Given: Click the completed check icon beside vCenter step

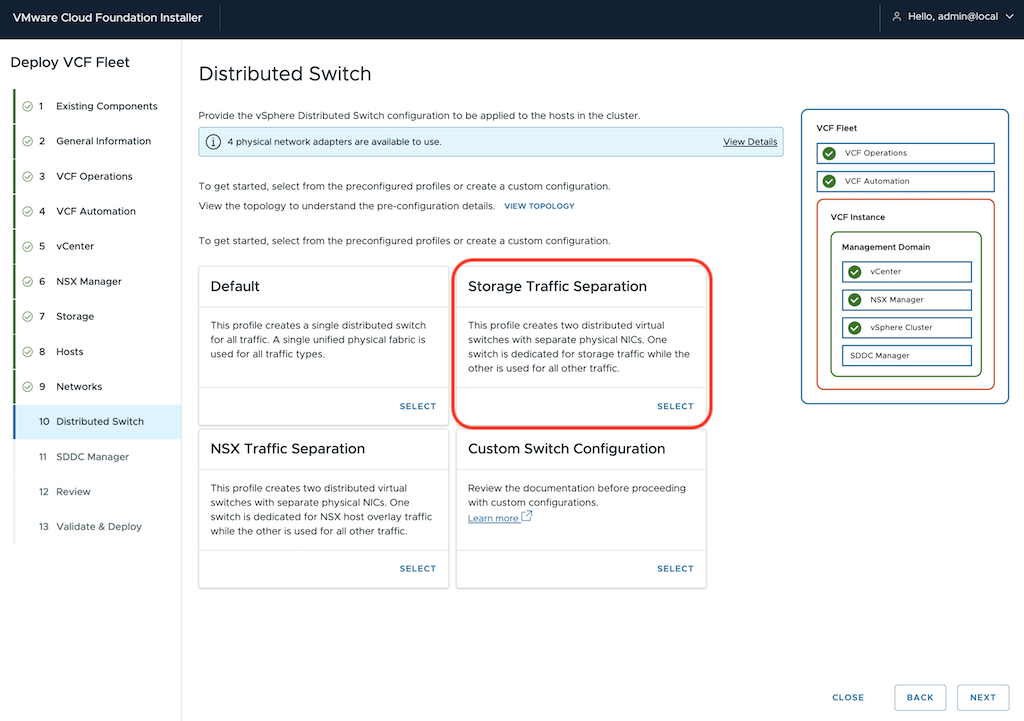Looking at the screenshot, I should coord(27,246).
